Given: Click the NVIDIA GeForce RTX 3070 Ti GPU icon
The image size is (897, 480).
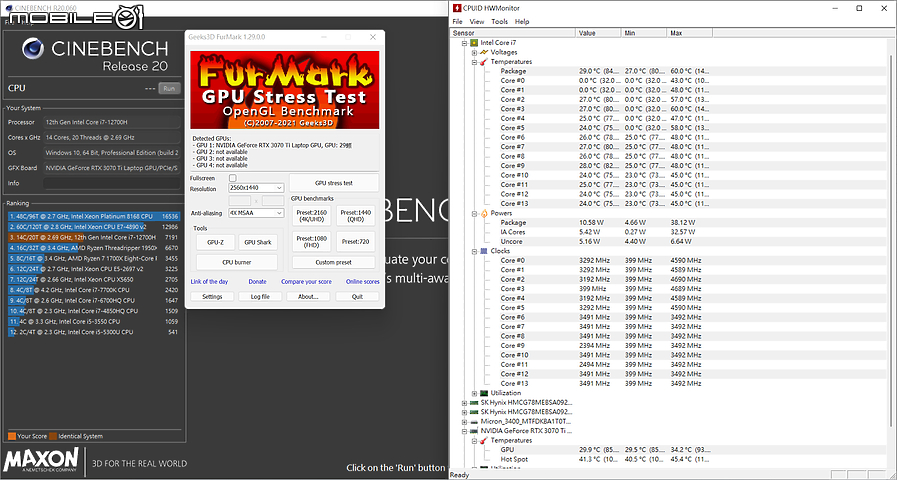Looking at the screenshot, I should [474, 431].
